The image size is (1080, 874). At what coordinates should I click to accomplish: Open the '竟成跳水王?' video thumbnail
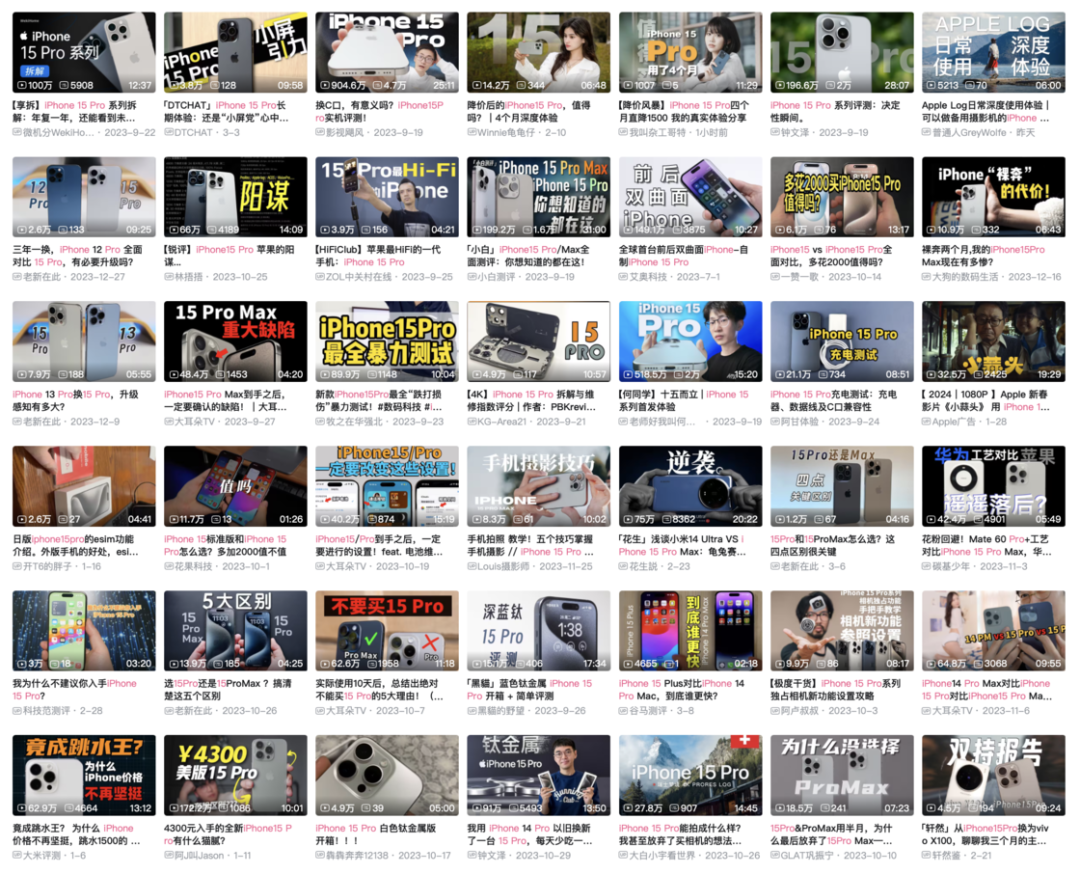tap(84, 776)
